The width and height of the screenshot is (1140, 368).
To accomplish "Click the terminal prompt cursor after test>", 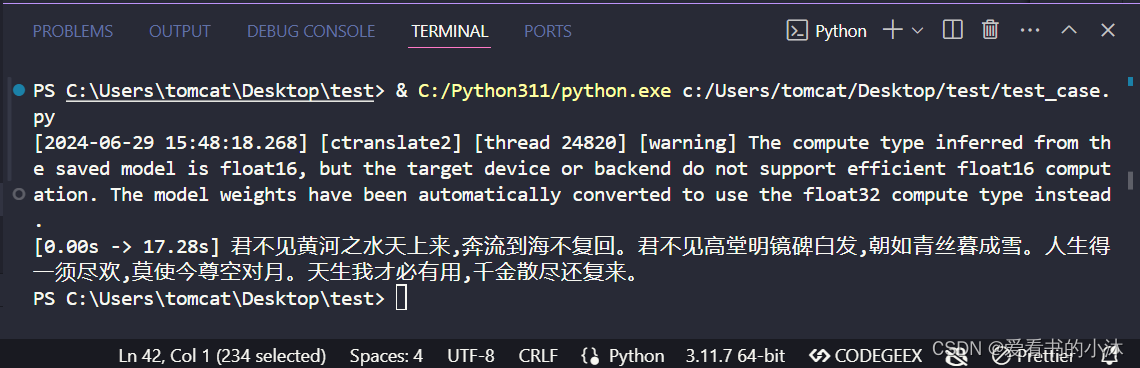I will tap(401, 298).
